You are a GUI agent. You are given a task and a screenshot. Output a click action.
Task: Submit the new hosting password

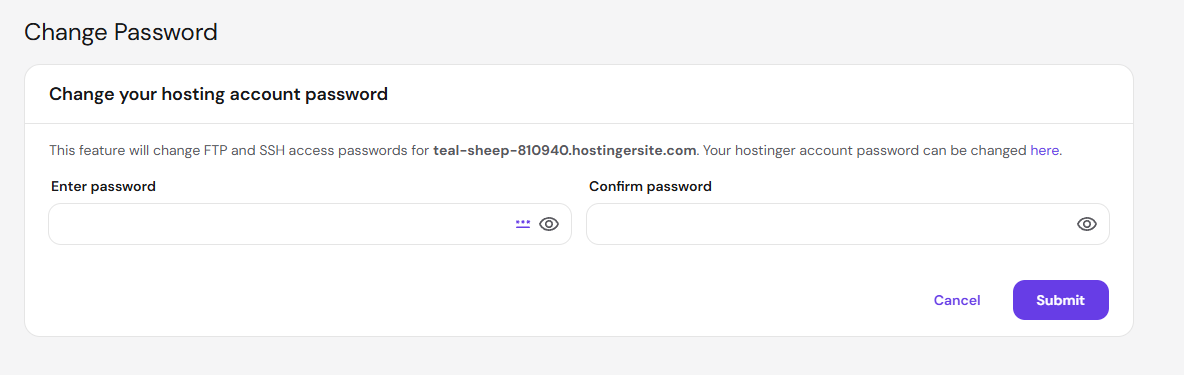click(x=1060, y=300)
